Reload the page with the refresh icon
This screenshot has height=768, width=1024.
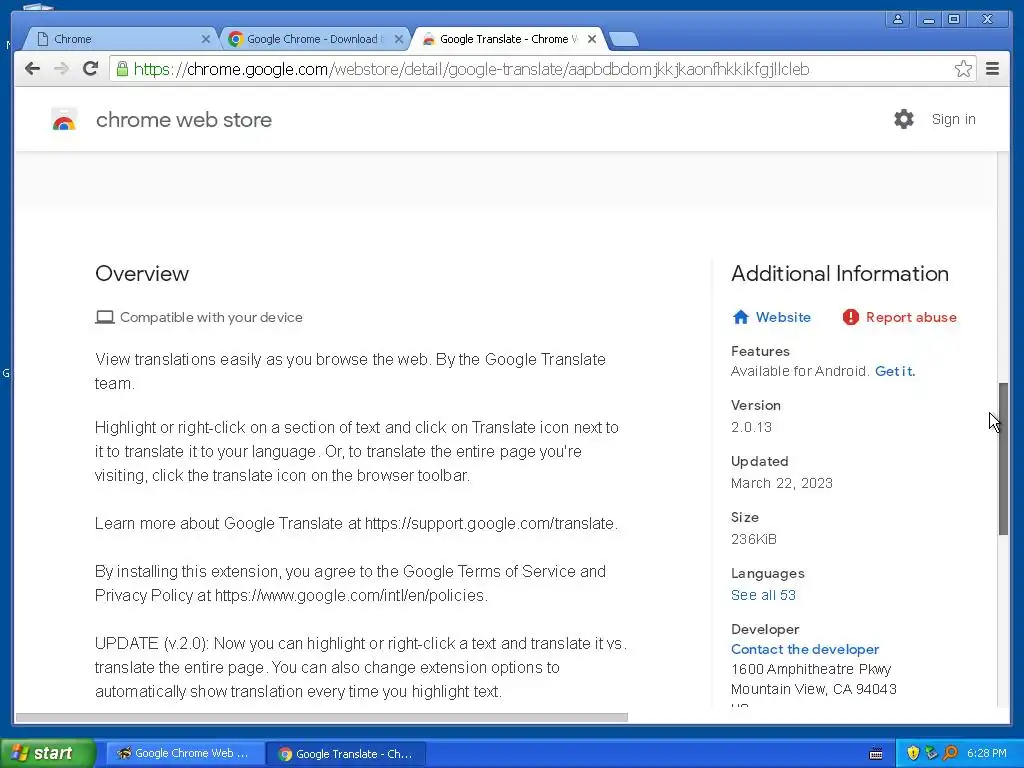click(91, 69)
